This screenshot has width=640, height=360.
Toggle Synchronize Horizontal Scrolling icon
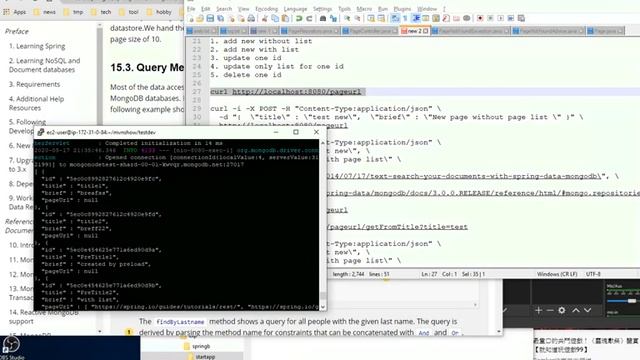tap(381, 18)
